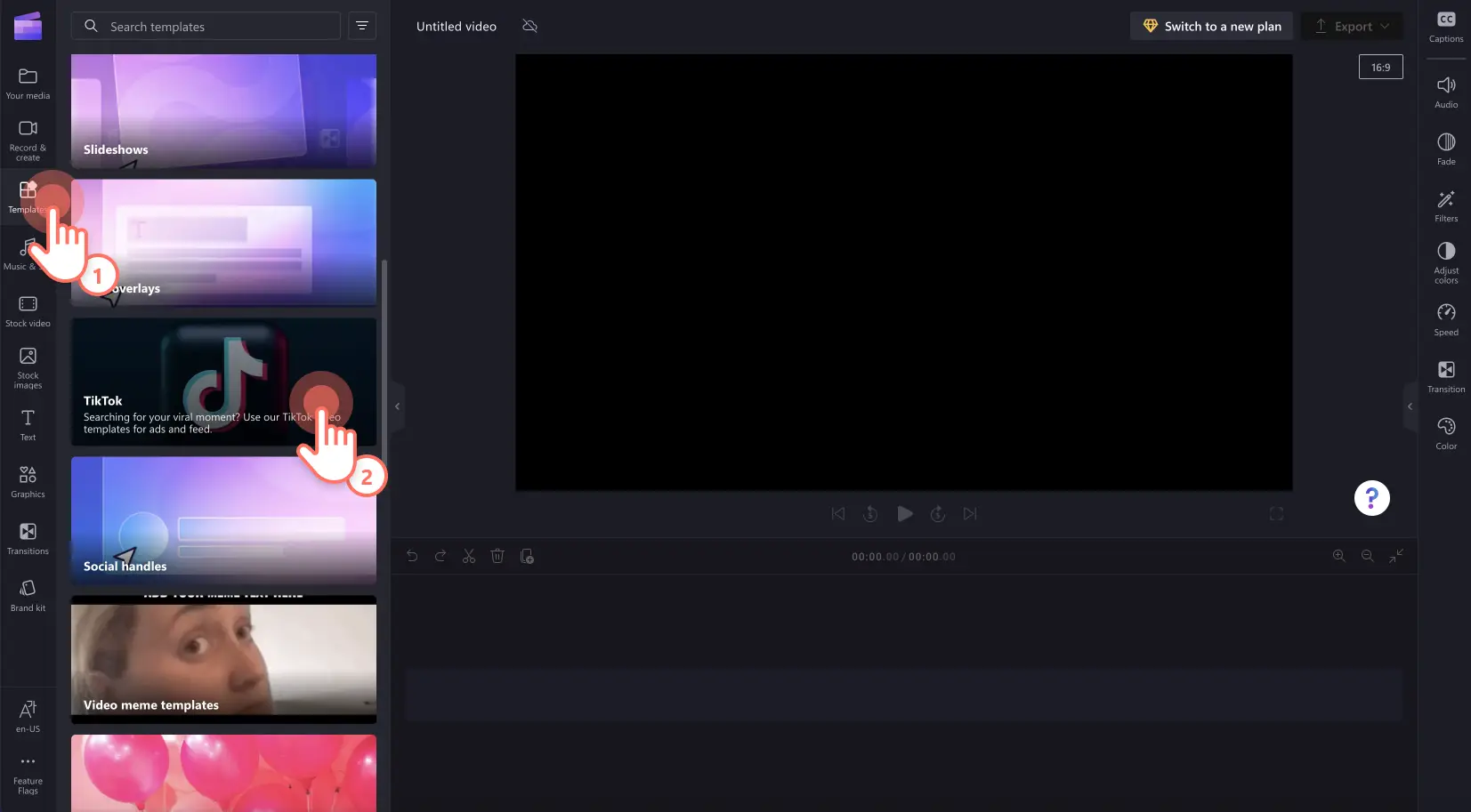The image size is (1471, 812).
Task: Open the en-US language settings
Action: [28, 716]
